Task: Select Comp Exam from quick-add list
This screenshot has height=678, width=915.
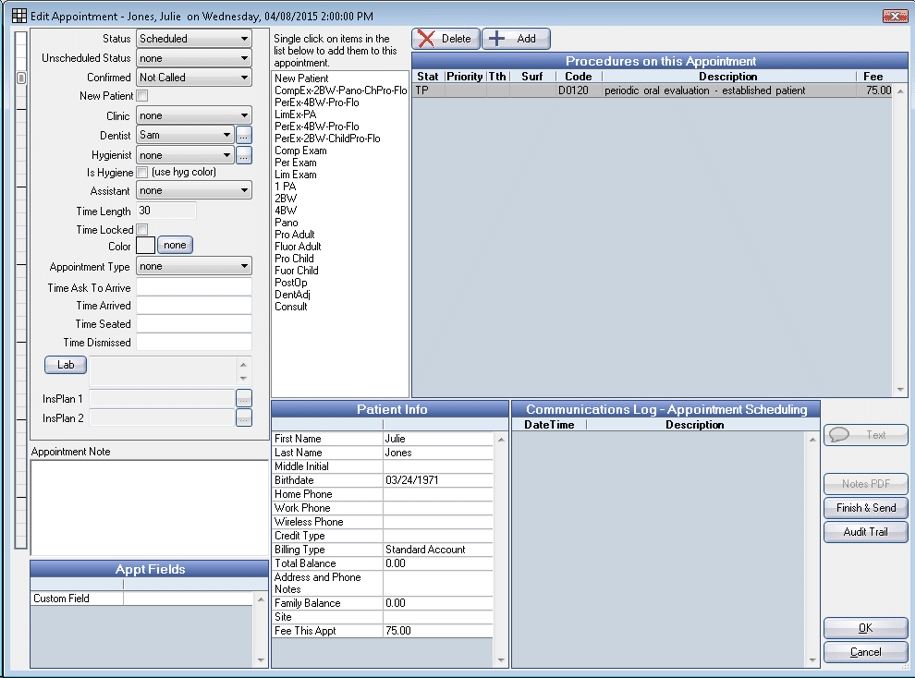Action: [x=301, y=151]
